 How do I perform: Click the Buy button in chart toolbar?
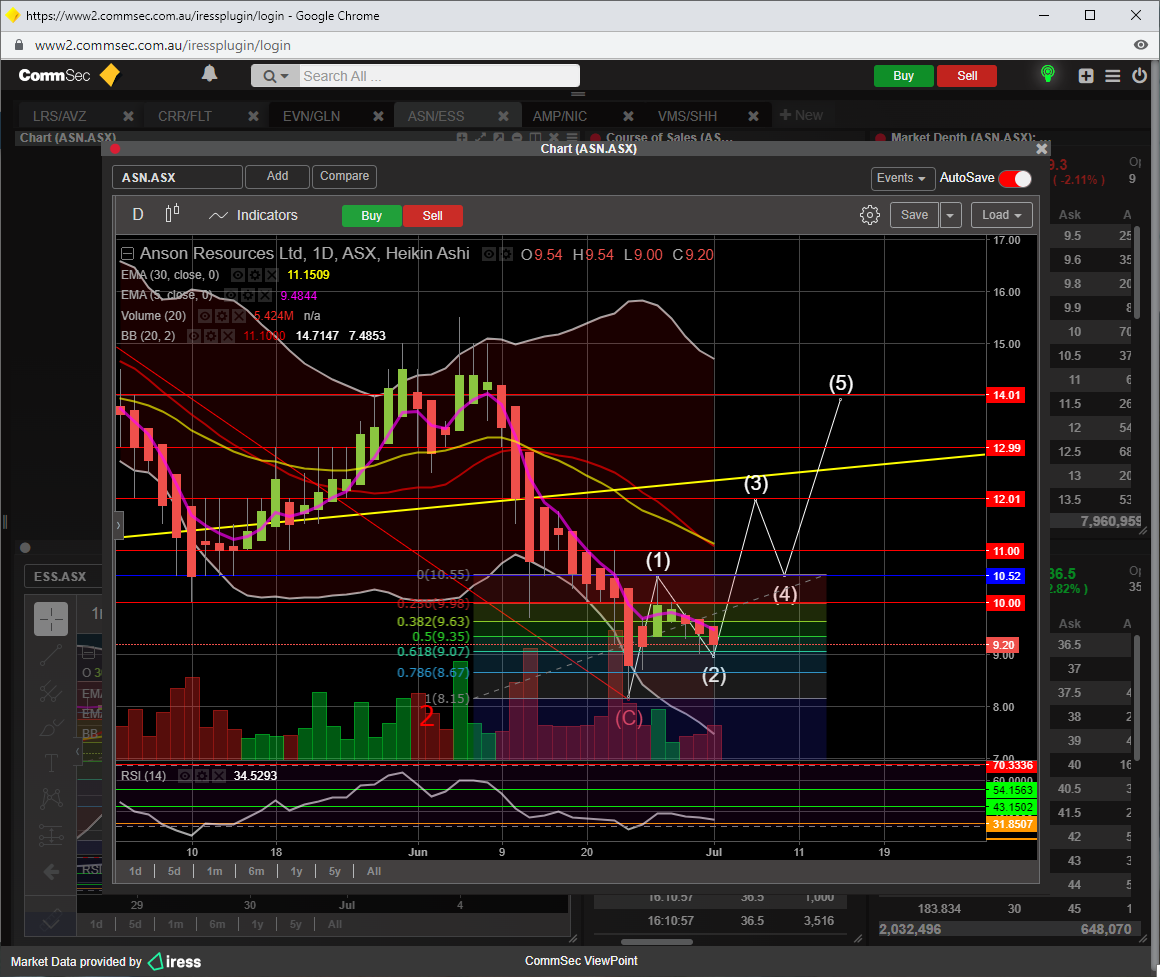[x=371, y=216]
